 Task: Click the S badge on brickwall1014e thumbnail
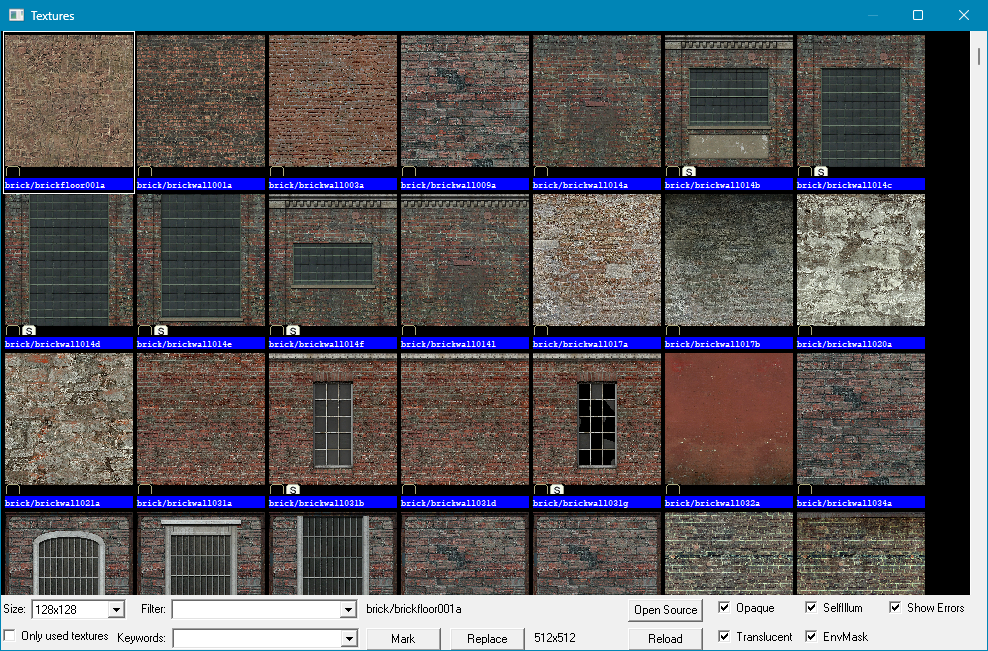click(159, 328)
